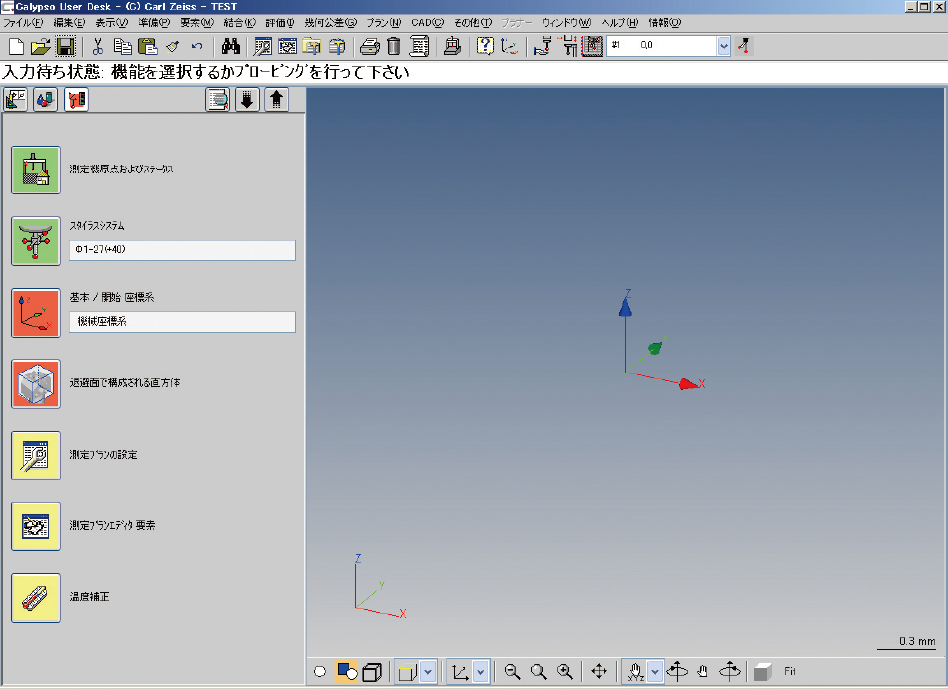Viewport: 948px width, 690px height.
Task: Open the 退避面で構成される直方体 clearance cuboid icon
Action: 36,384
